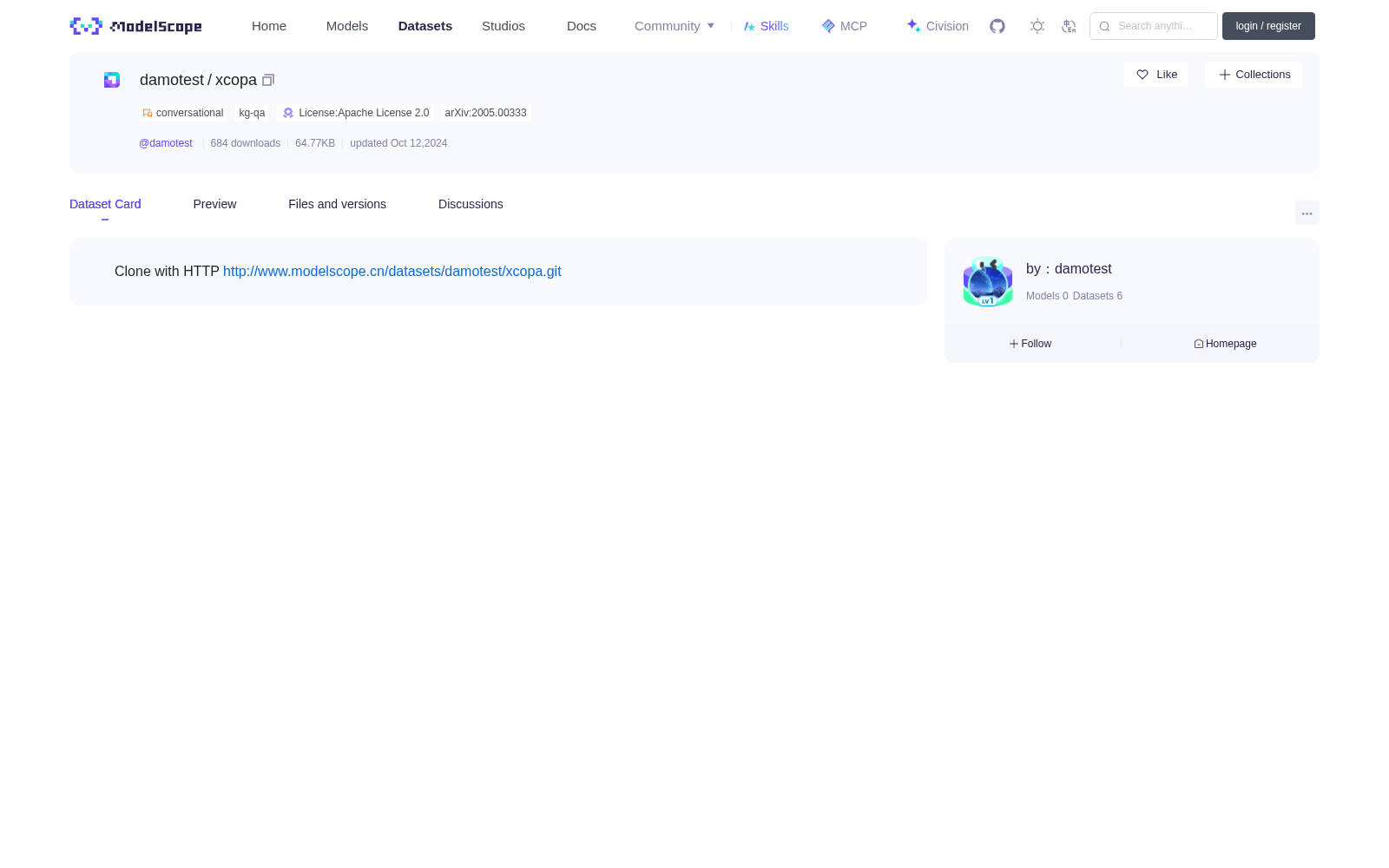The width and height of the screenshot is (1389, 868).
Task: Click 'updated Oct 12,2024' text
Action: point(398,143)
